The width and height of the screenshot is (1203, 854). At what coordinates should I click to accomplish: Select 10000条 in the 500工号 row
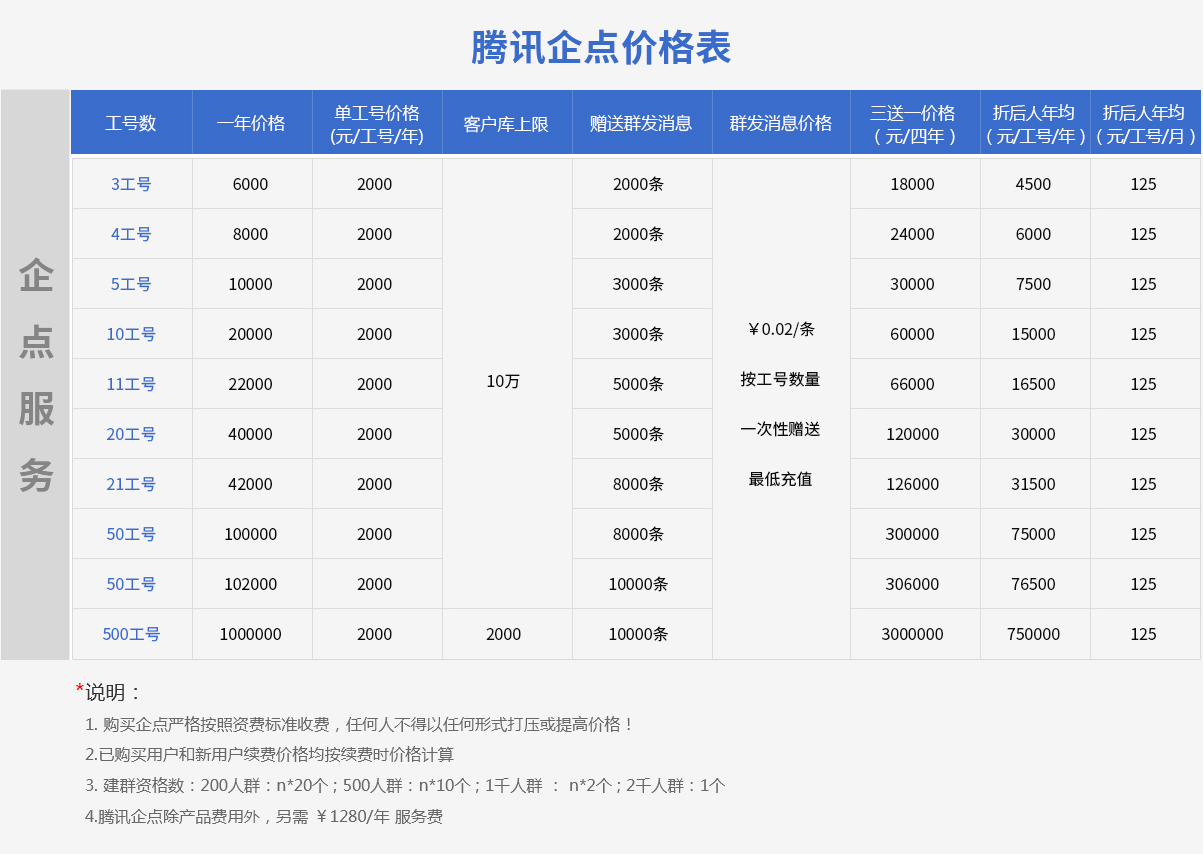pos(638,634)
